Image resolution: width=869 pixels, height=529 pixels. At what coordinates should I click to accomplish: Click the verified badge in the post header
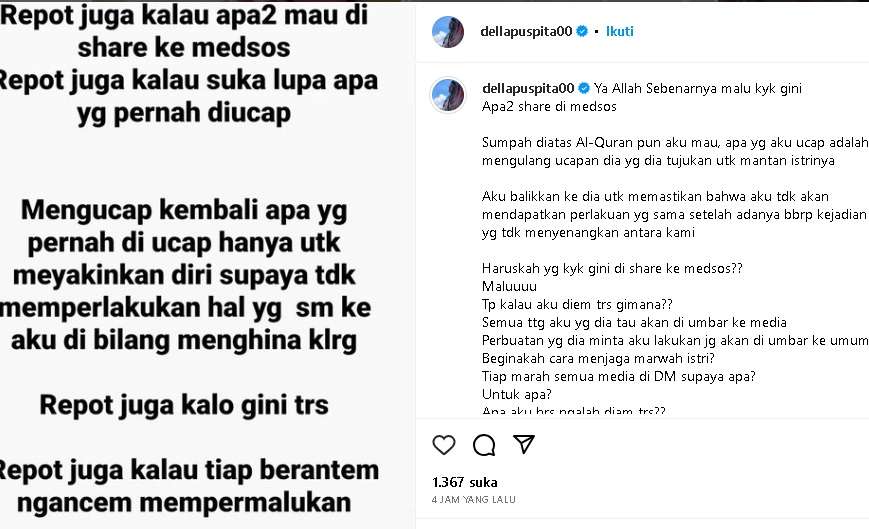tap(582, 32)
